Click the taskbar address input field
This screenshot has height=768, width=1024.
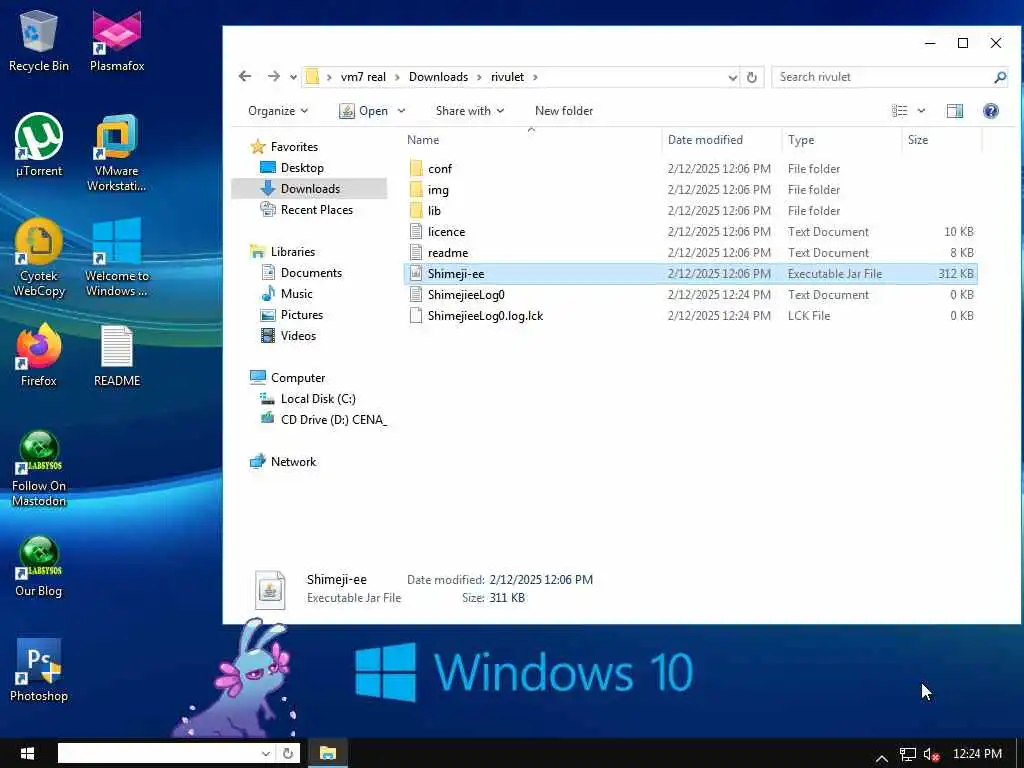pyautogui.click(x=159, y=753)
